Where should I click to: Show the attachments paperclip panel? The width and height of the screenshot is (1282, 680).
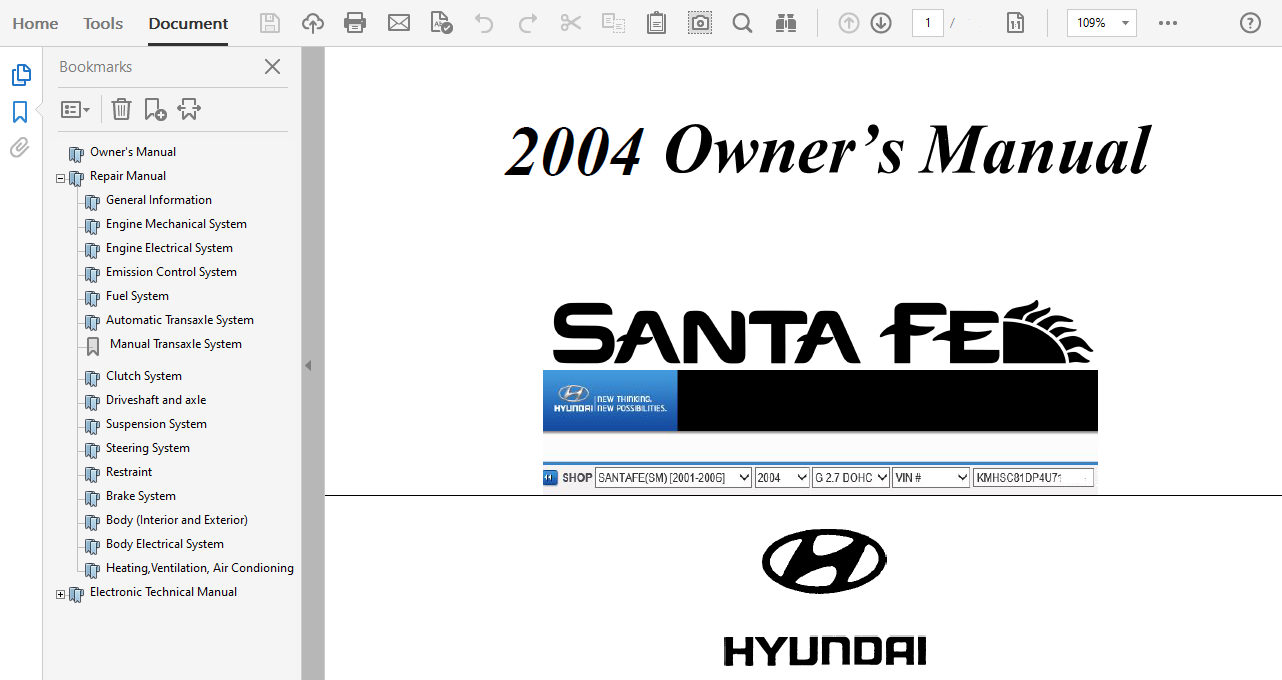coord(20,148)
